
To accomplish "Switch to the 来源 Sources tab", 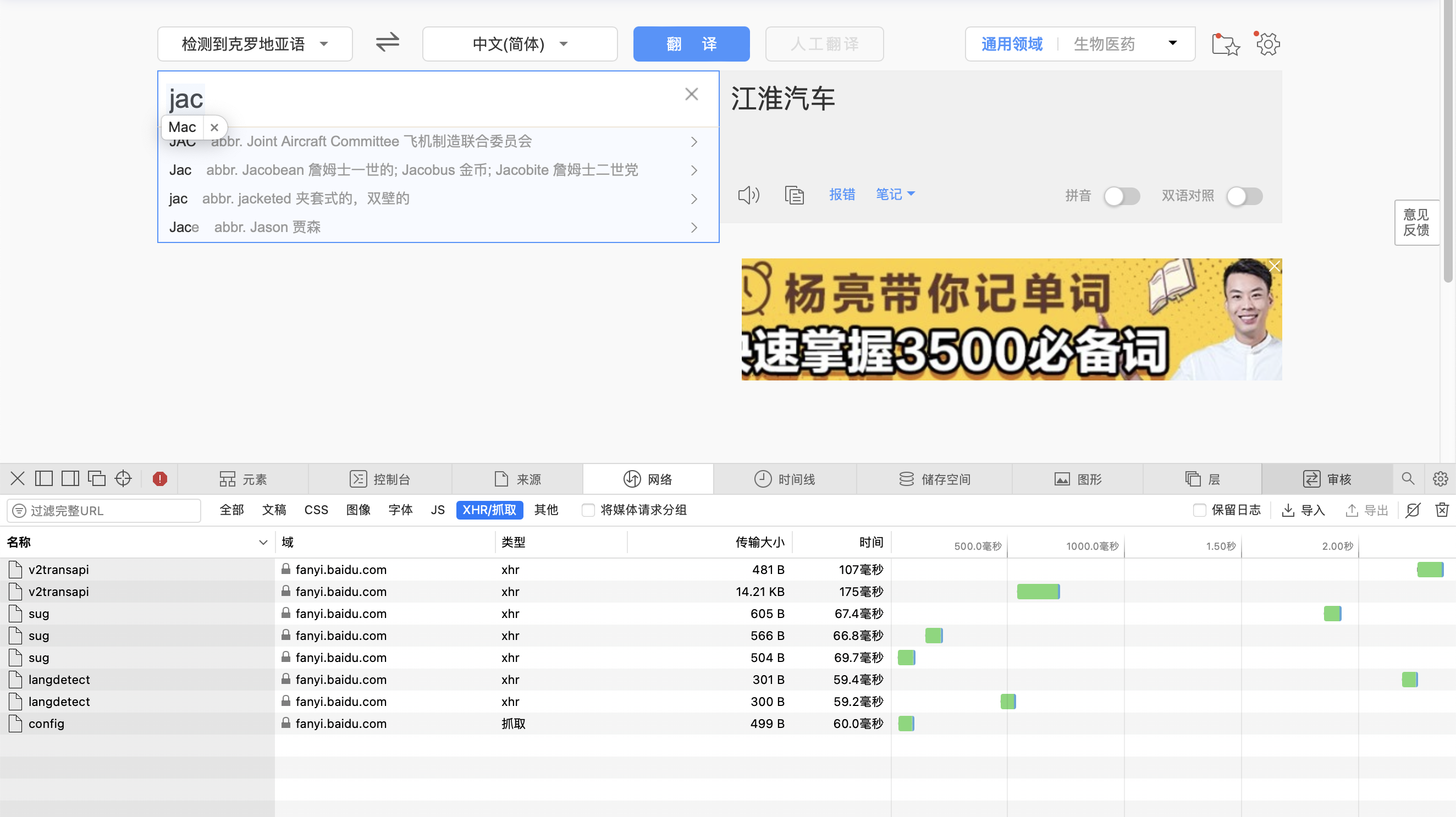I will 518,479.
